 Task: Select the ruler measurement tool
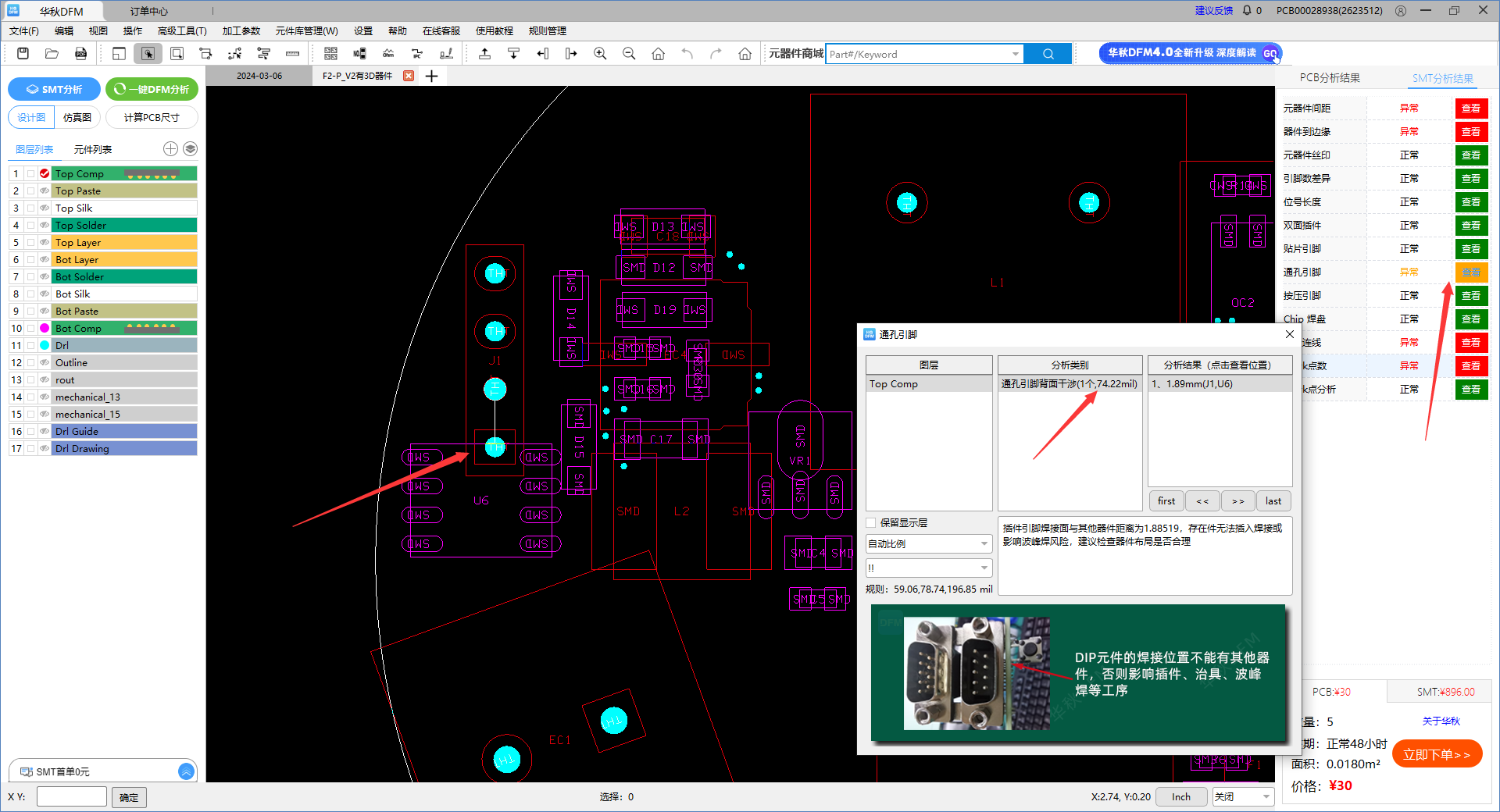pos(292,54)
